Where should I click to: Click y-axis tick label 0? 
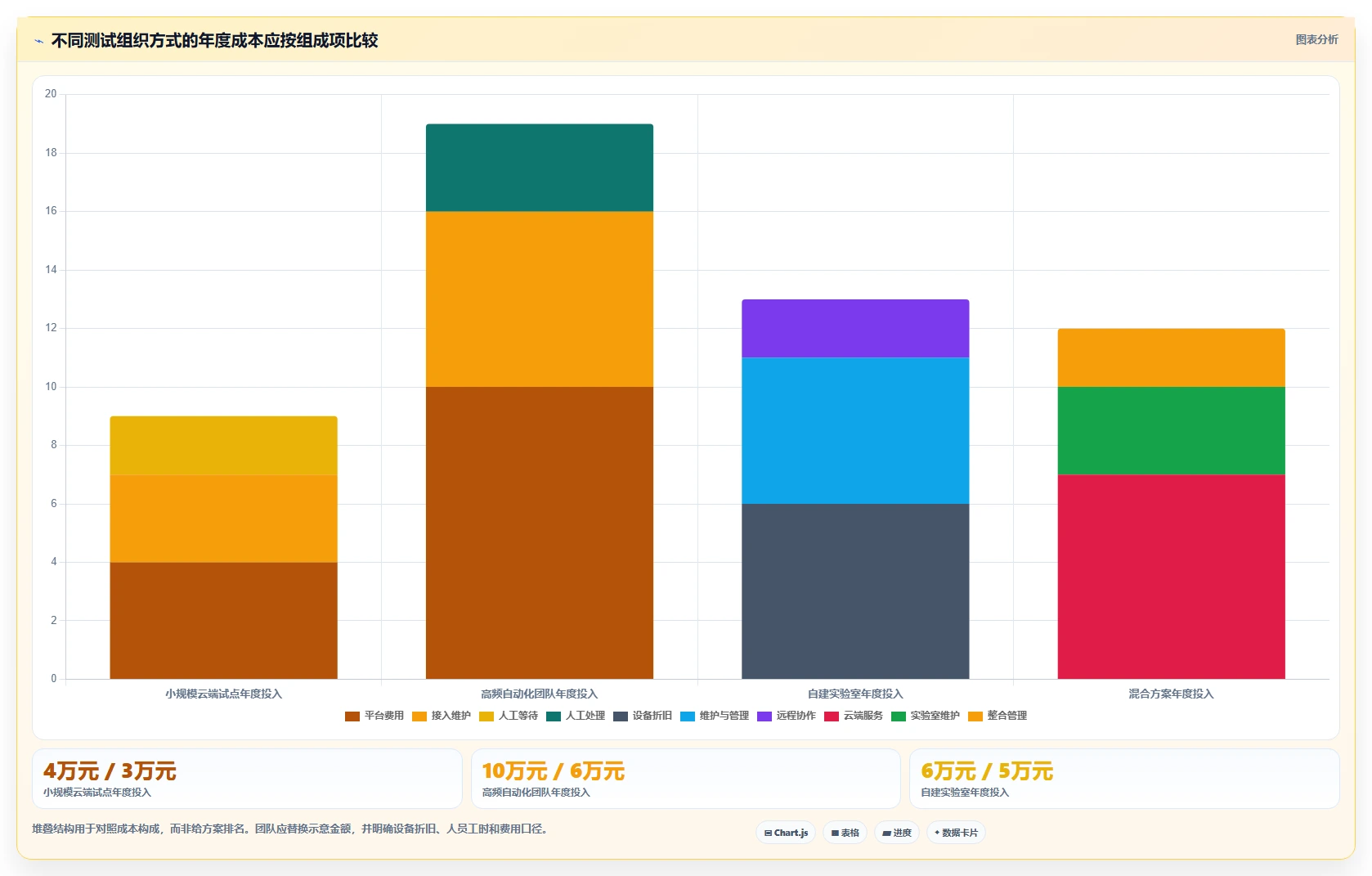click(54, 679)
